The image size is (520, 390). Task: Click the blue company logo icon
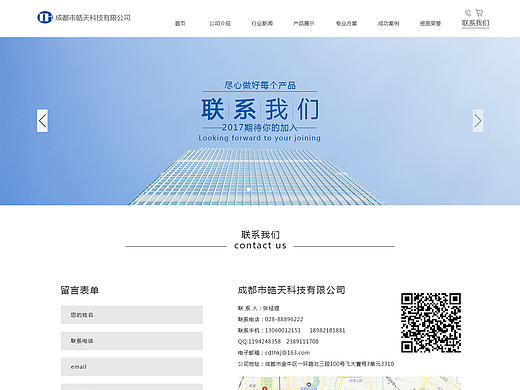45,17
